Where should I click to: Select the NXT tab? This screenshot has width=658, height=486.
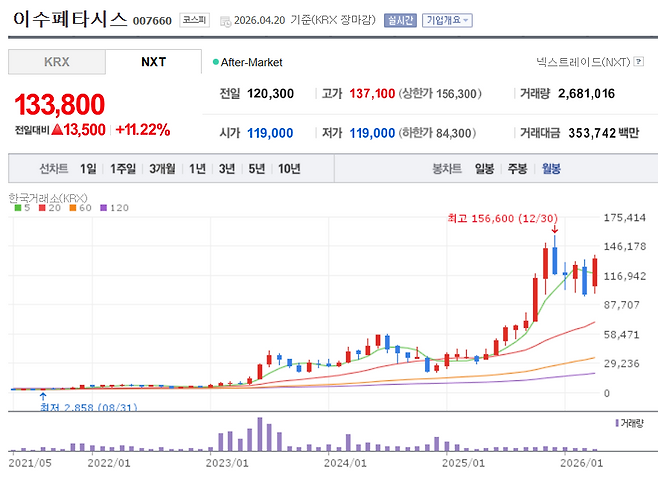(x=153, y=61)
